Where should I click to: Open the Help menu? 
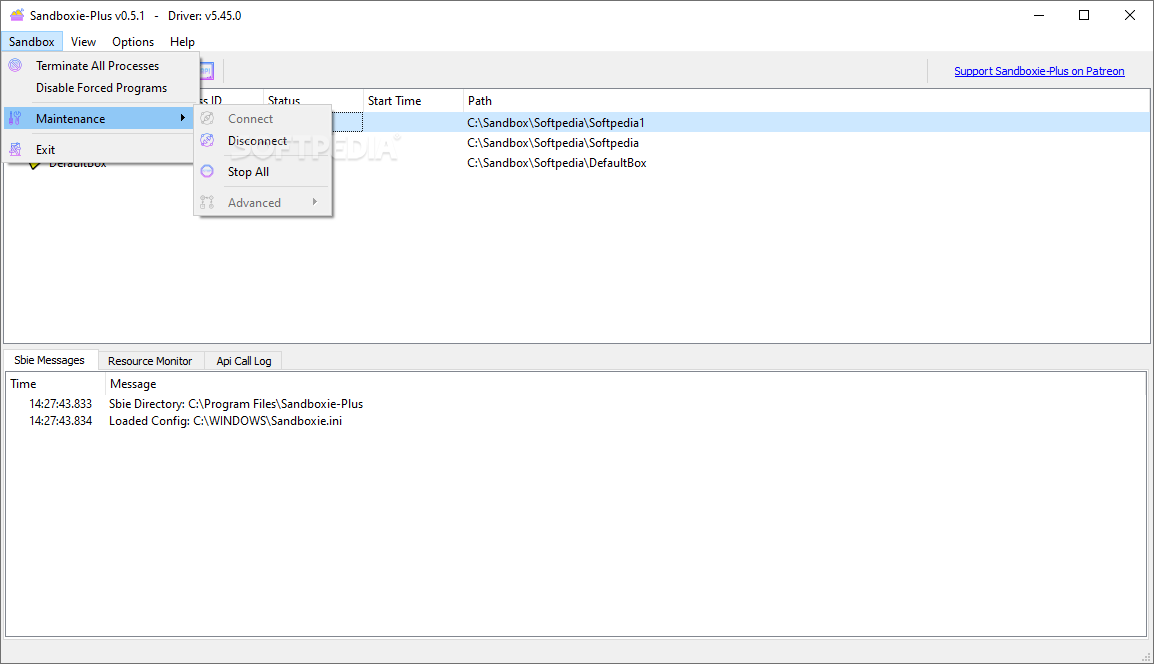(x=183, y=42)
